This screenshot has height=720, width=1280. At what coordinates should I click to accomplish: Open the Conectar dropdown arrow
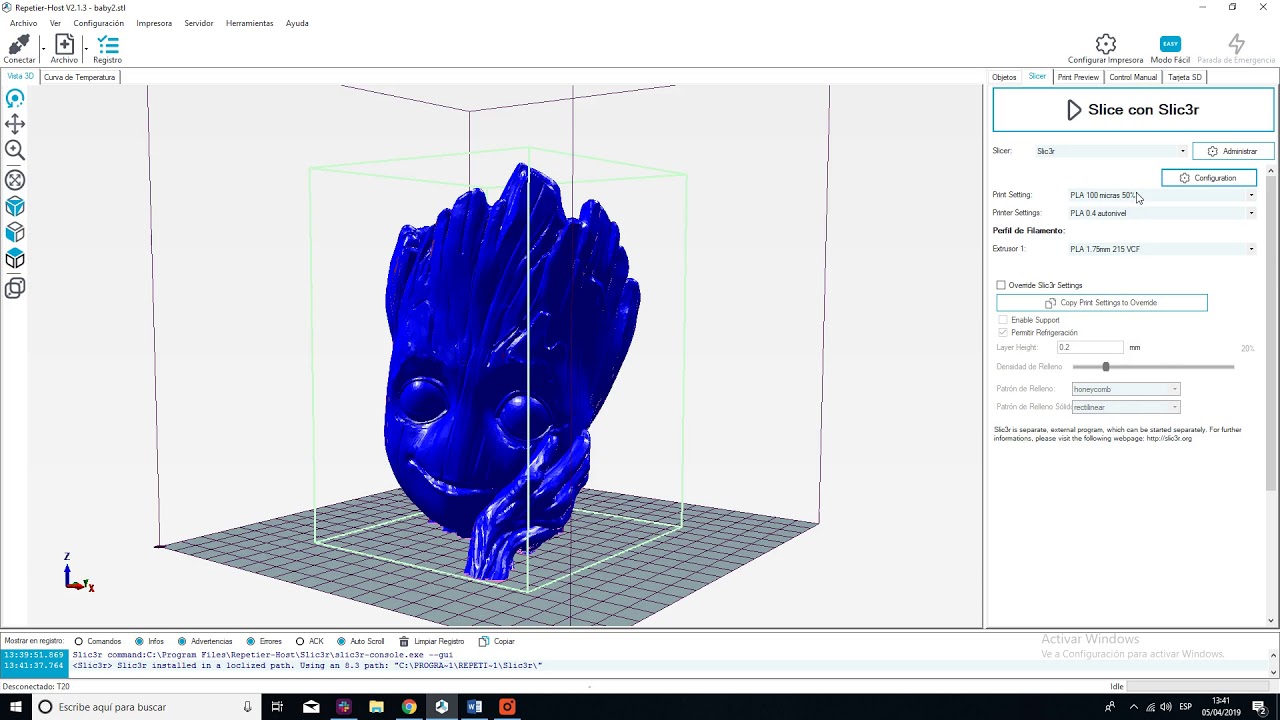click(x=43, y=47)
